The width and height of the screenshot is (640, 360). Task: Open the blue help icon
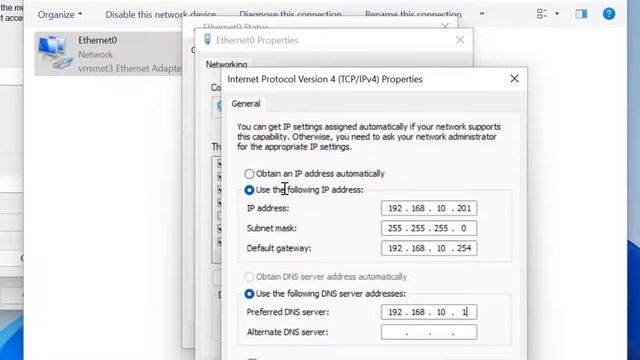coord(609,14)
